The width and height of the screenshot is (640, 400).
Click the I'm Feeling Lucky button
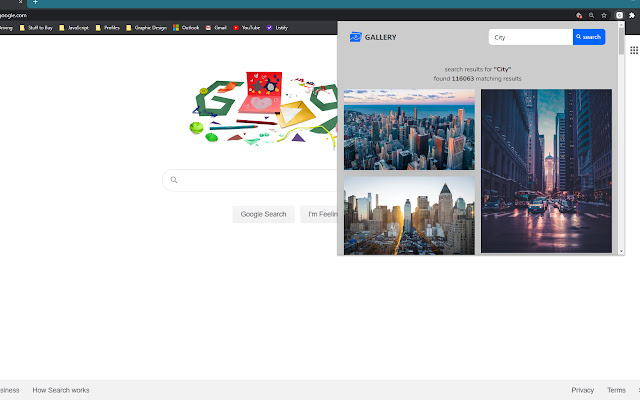(319, 214)
